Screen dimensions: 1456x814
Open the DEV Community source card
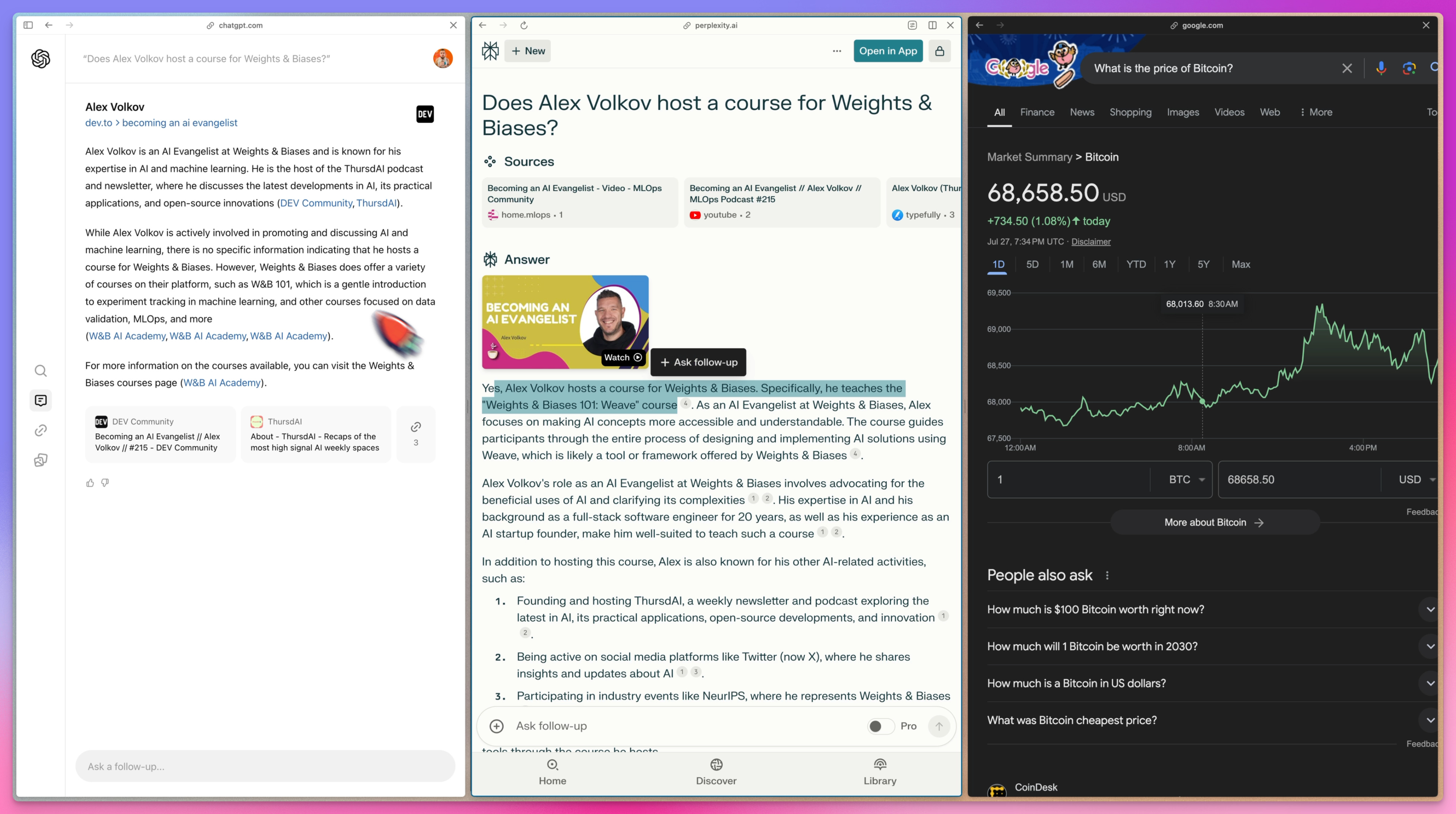tap(160, 434)
